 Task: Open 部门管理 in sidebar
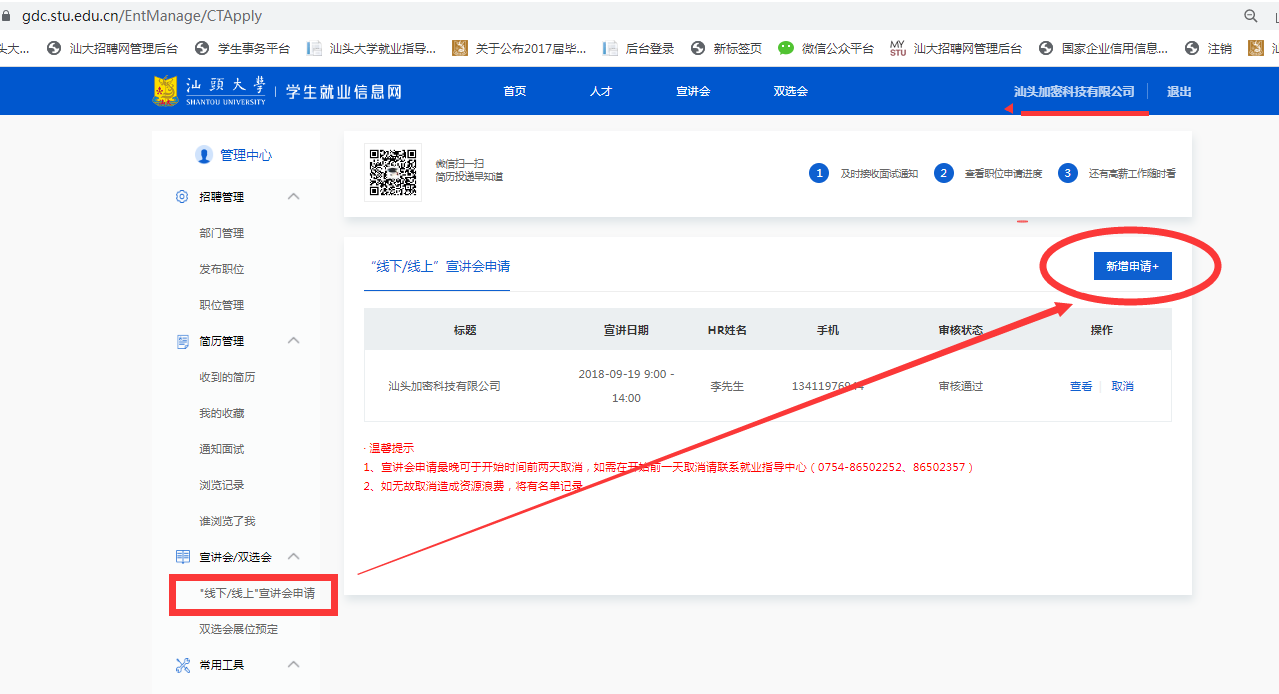(222, 233)
